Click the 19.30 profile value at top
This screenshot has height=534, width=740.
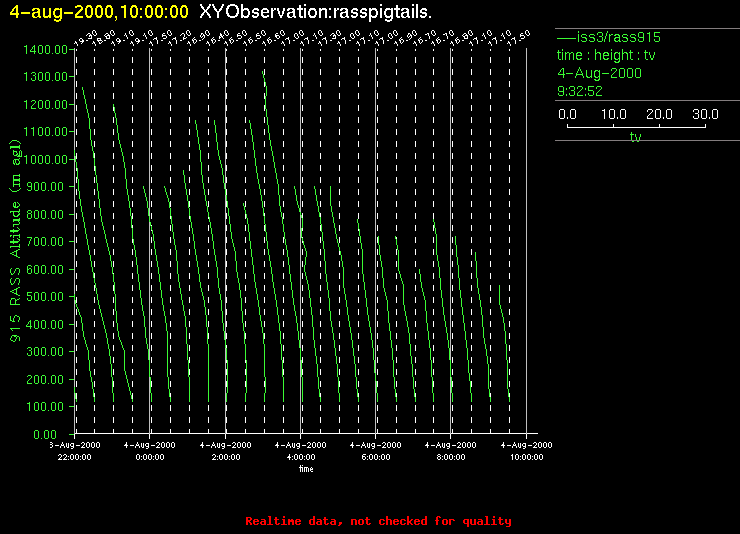click(84, 38)
